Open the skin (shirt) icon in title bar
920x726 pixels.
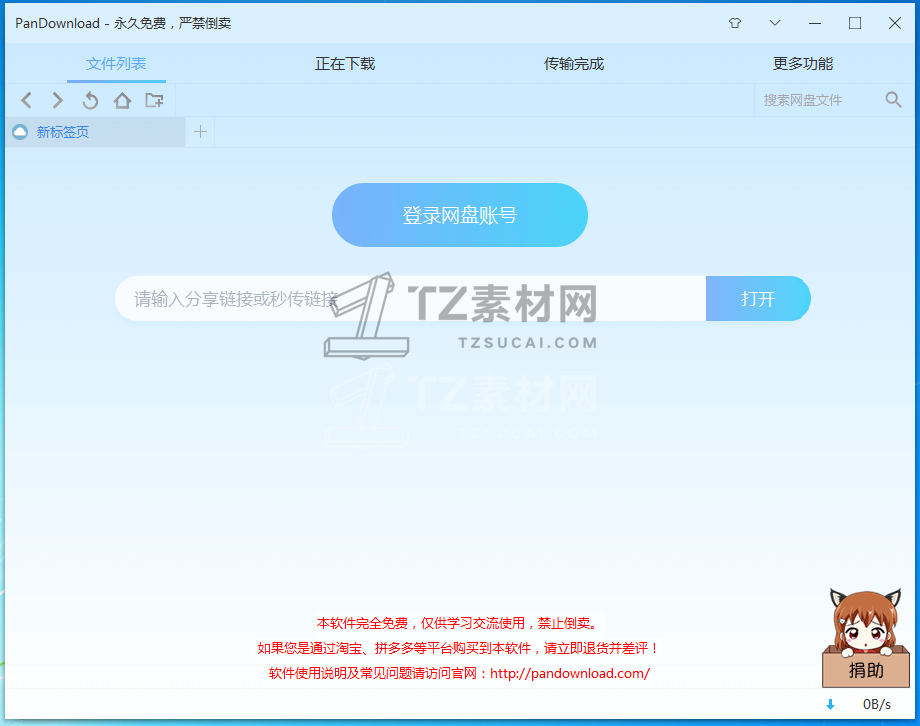(x=735, y=23)
